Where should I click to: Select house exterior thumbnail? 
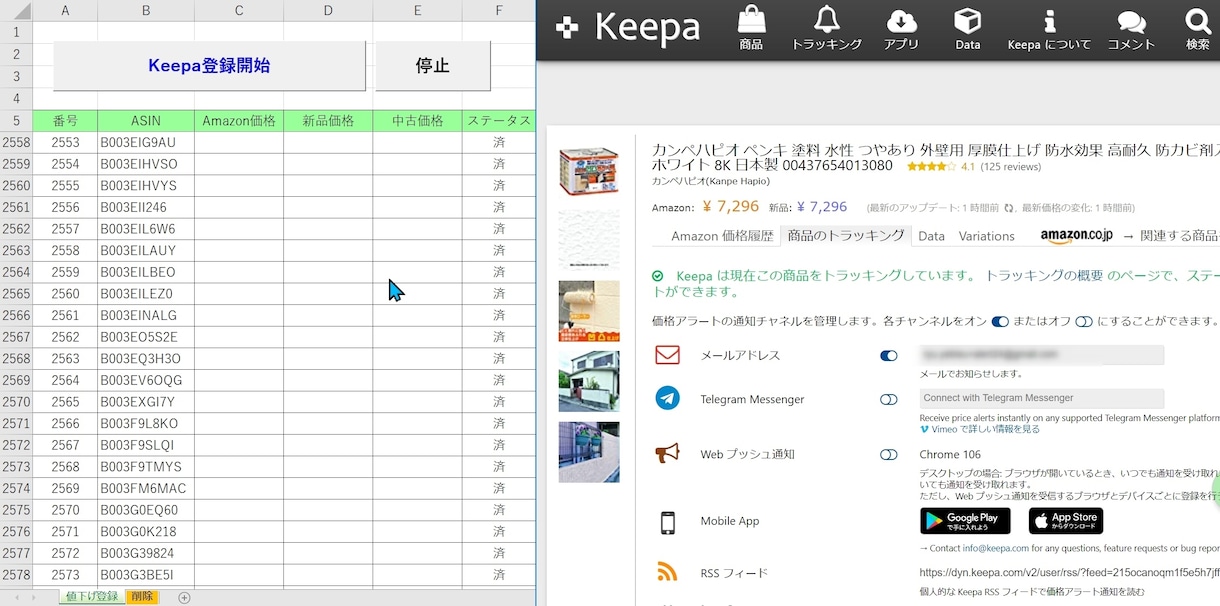[589, 381]
